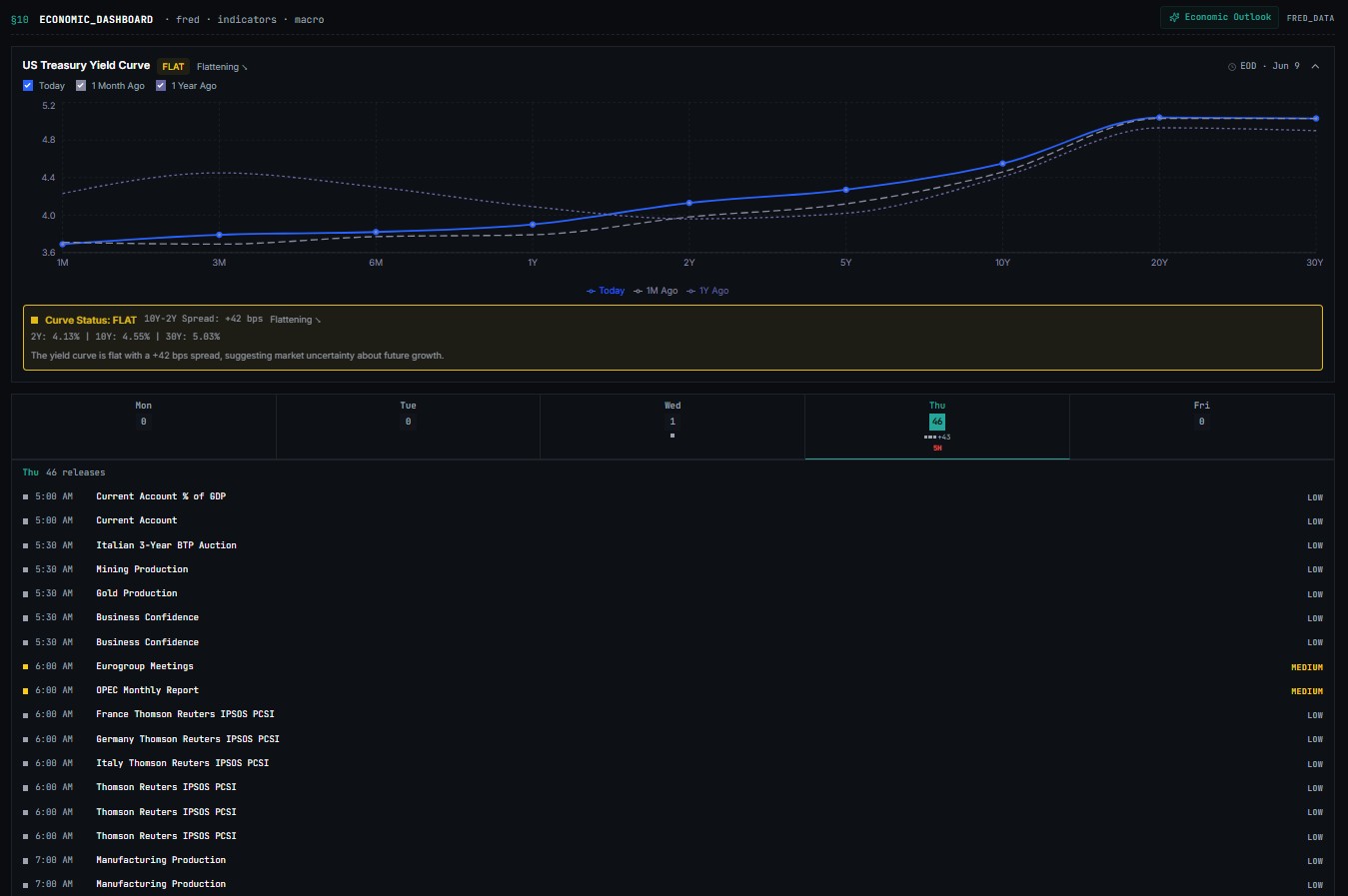This screenshot has height=896, width=1348.
Task: Toggle the 1 Year Ago checkbox
Action: click(161, 86)
